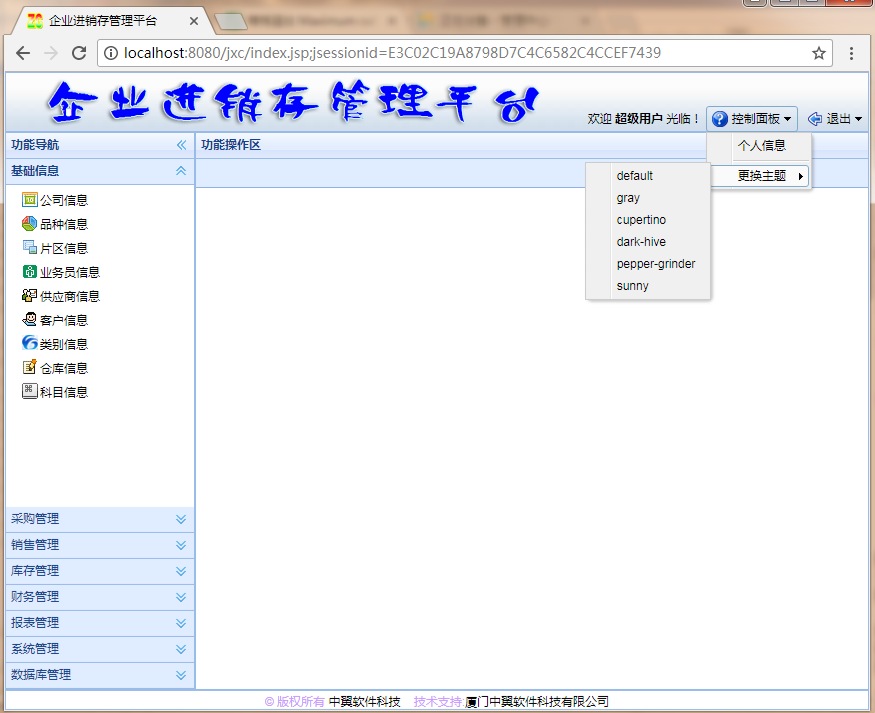The height and width of the screenshot is (713, 875).
Task: Open the 仓库信息 warehouse icon
Action: pos(30,367)
